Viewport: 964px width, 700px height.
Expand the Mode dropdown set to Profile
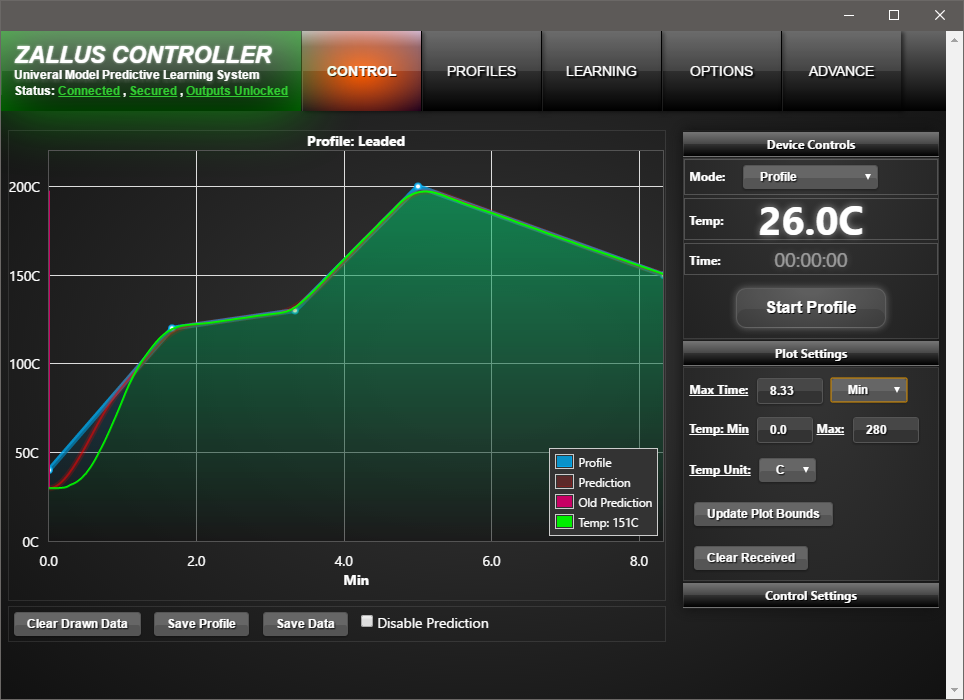pyautogui.click(x=810, y=177)
